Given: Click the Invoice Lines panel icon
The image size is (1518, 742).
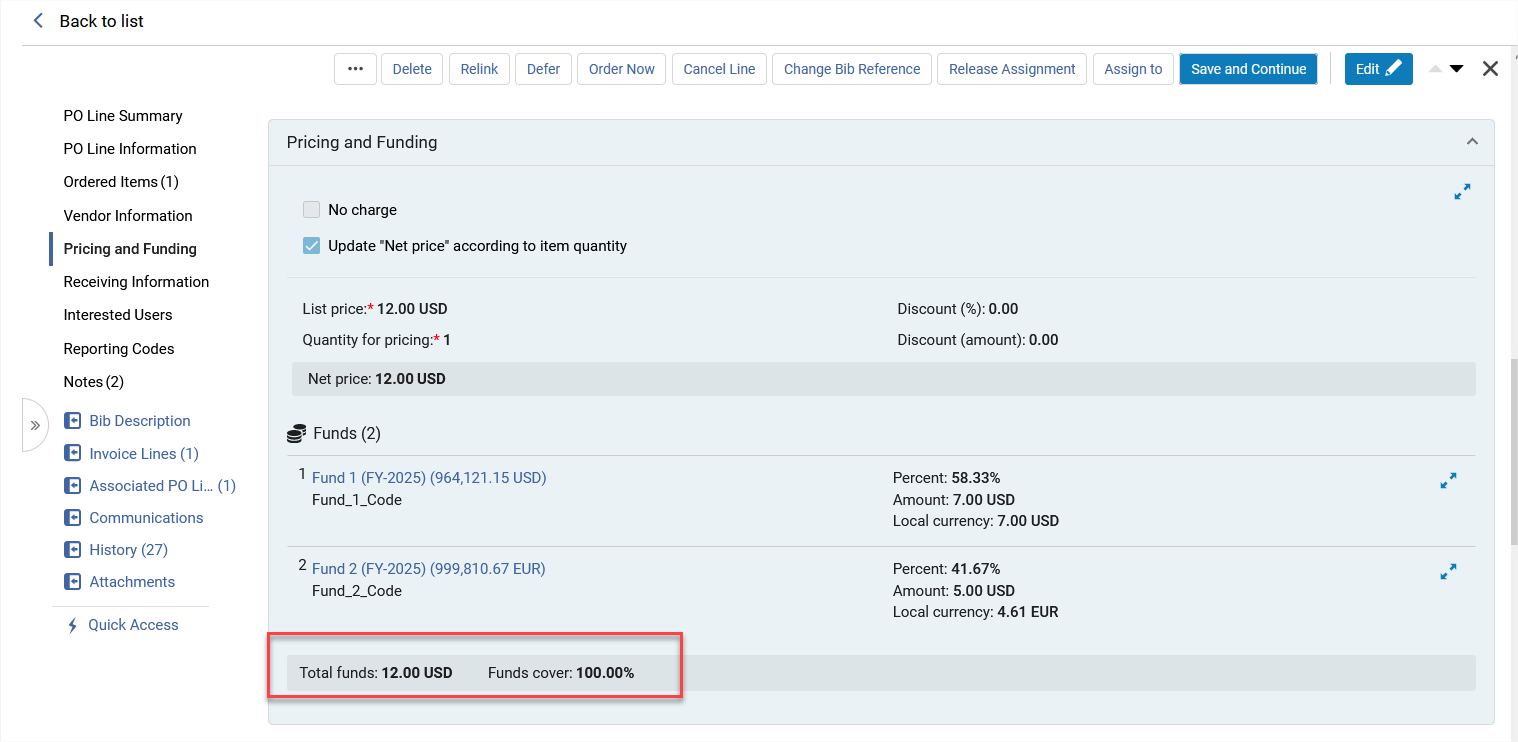Looking at the screenshot, I should point(72,453).
